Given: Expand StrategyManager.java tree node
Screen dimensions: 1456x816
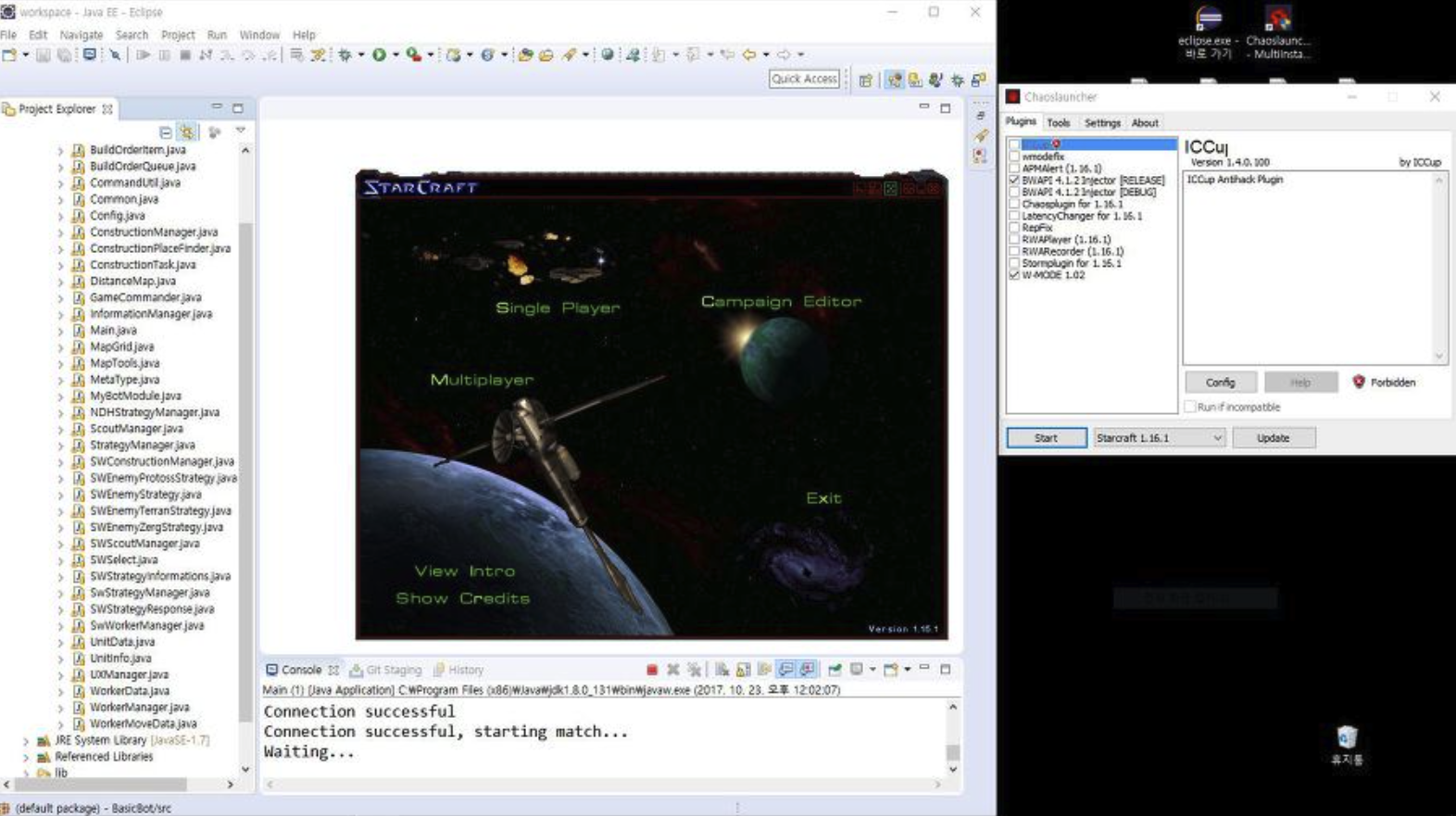Looking at the screenshot, I should 60,446.
